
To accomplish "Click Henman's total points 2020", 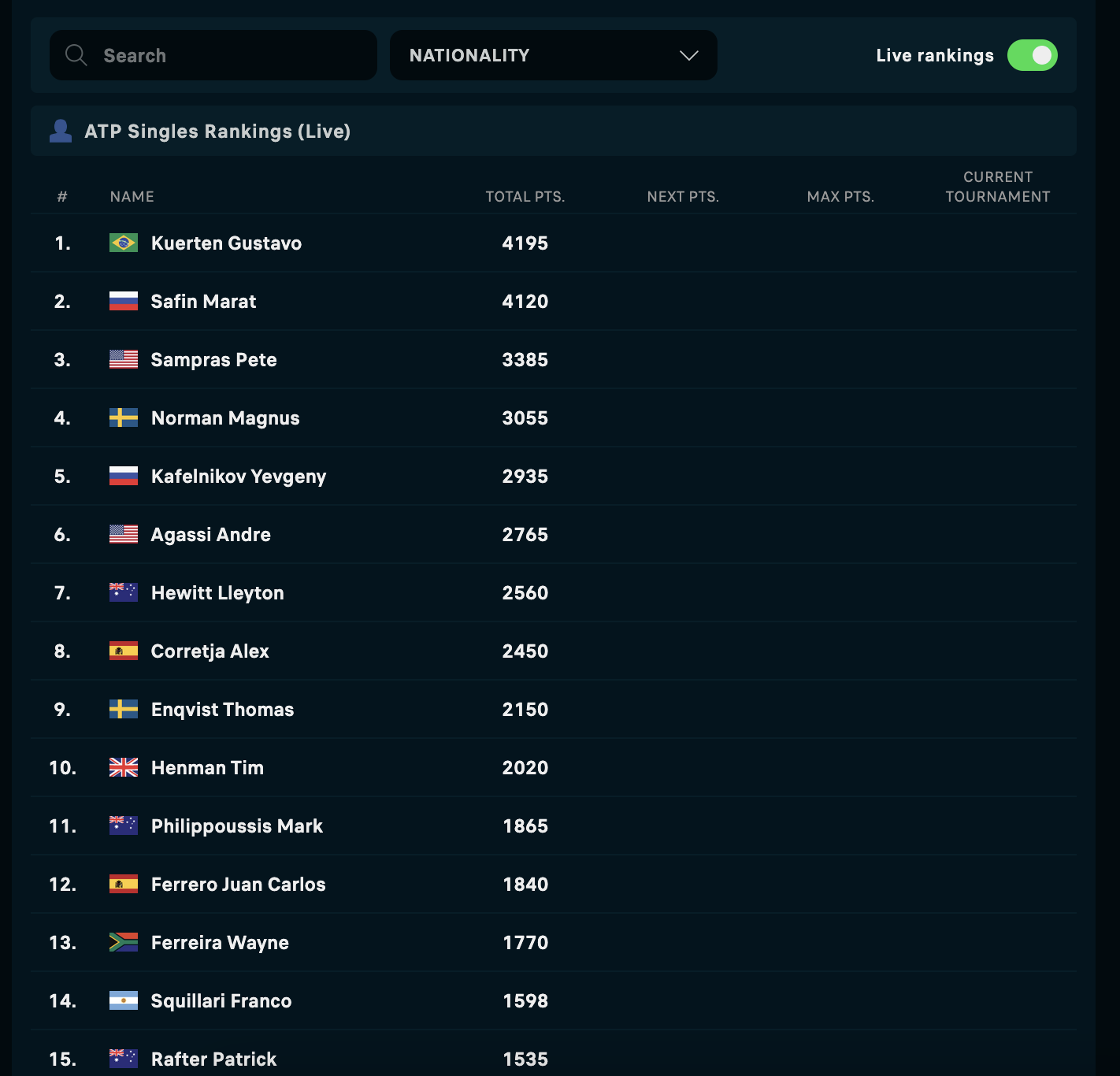I will [525, 768].
